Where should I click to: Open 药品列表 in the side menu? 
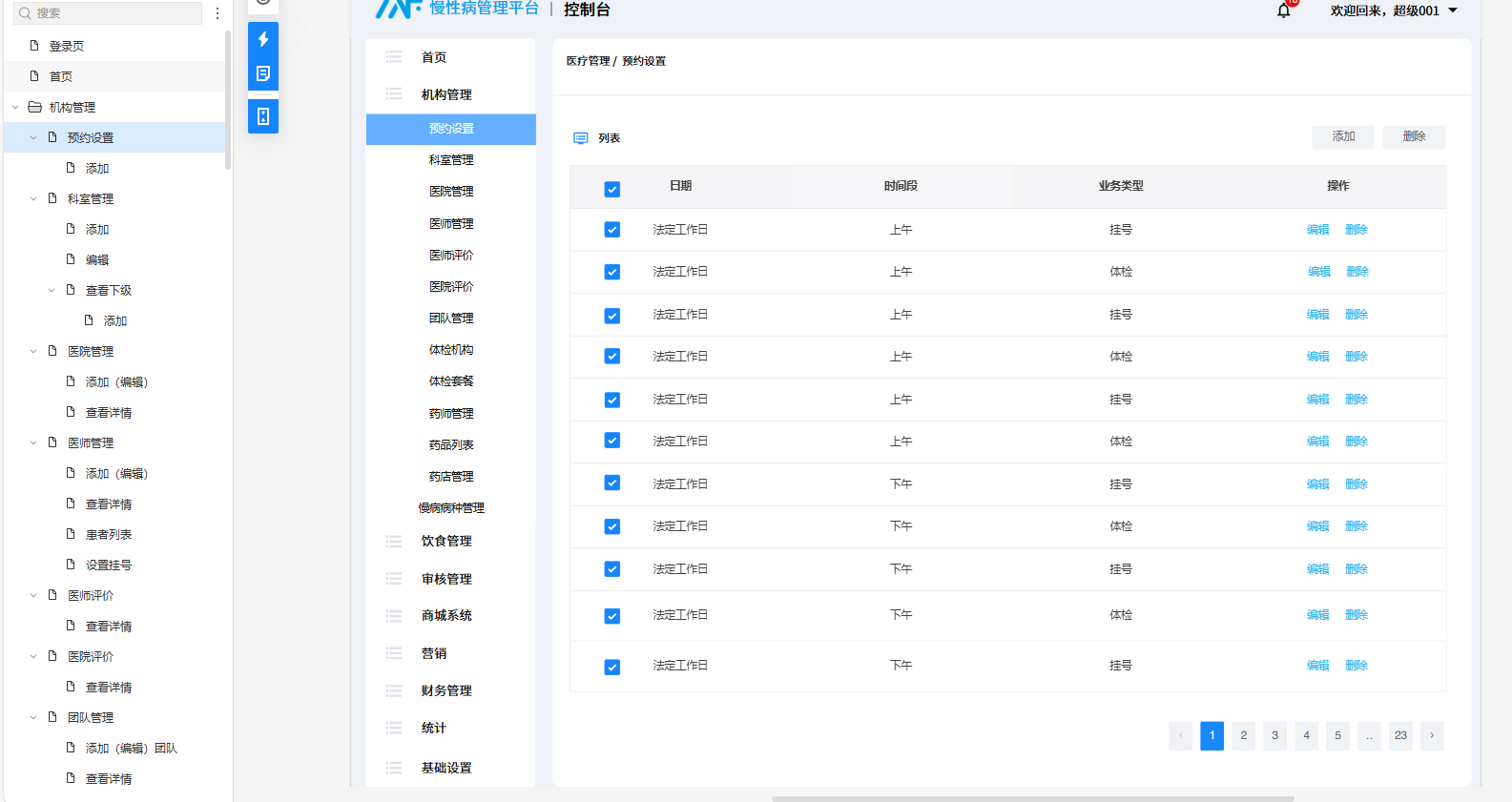pos(451,445)
